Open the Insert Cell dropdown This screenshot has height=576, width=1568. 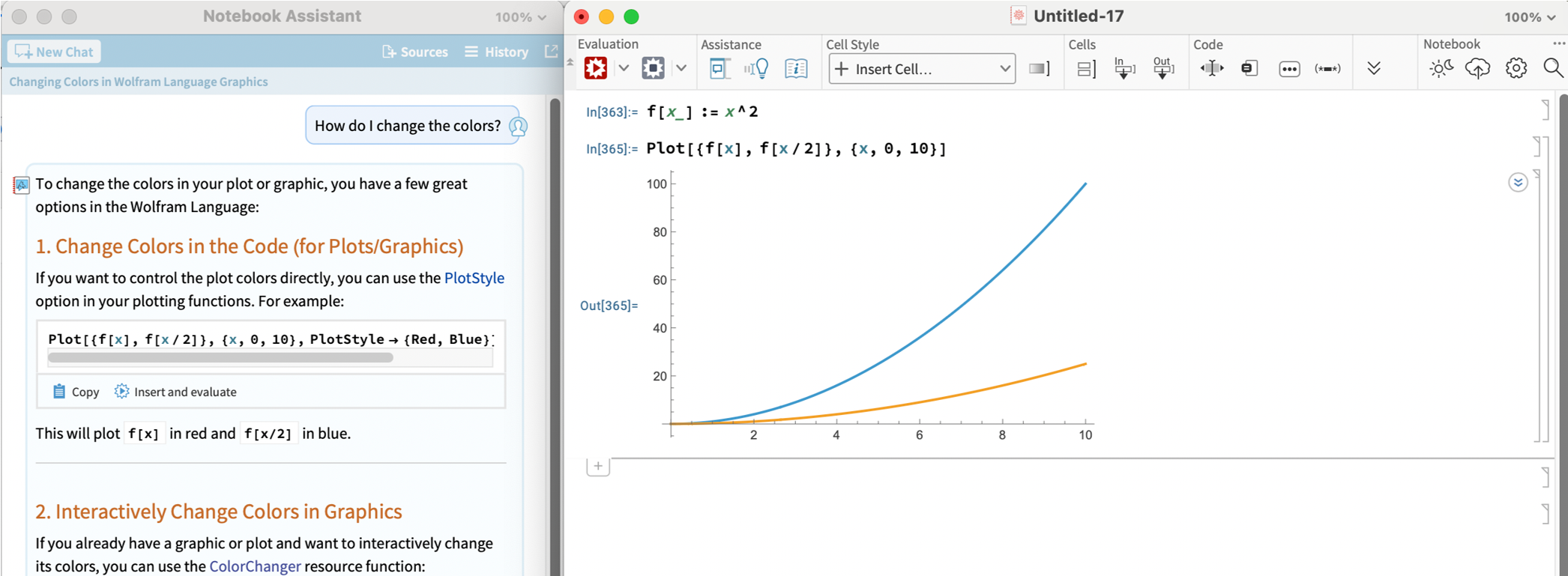click(x=922, y=69)
